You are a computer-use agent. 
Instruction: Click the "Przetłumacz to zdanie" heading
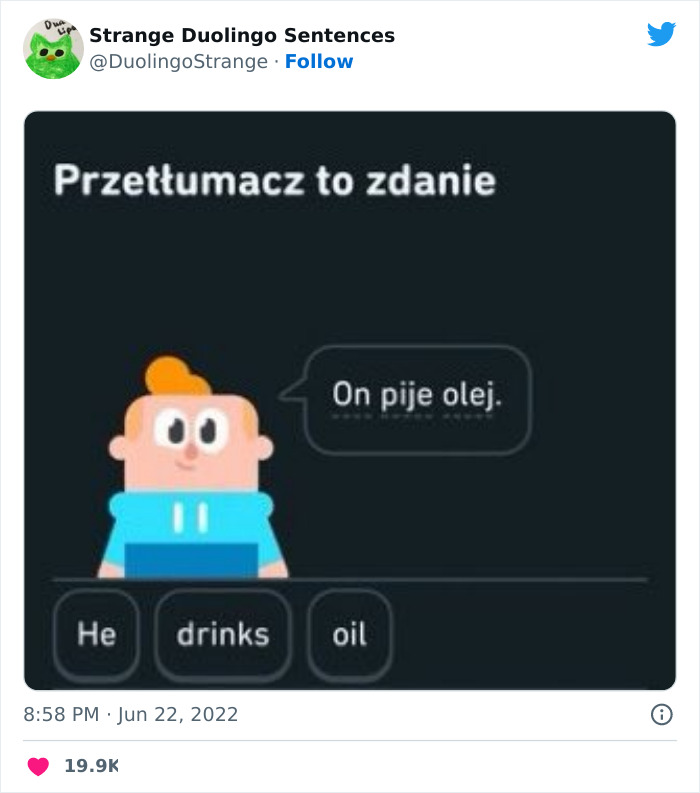click(274, 181)
